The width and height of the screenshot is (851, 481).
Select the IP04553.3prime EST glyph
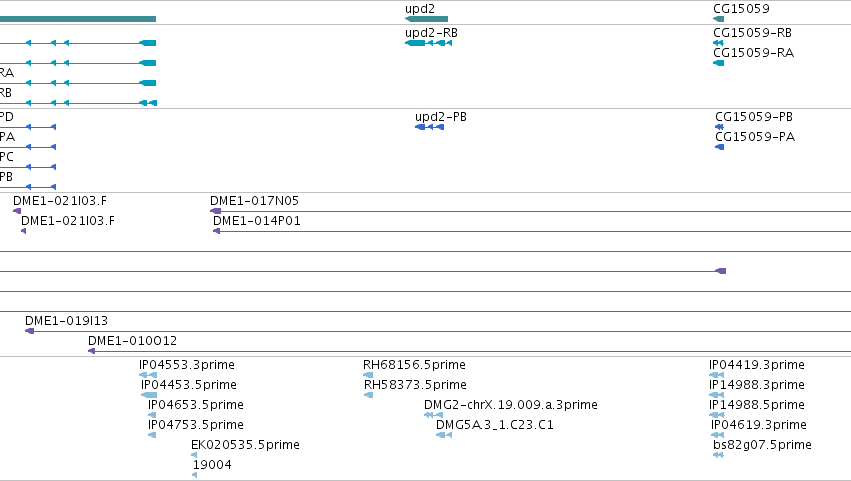point(148,375)
